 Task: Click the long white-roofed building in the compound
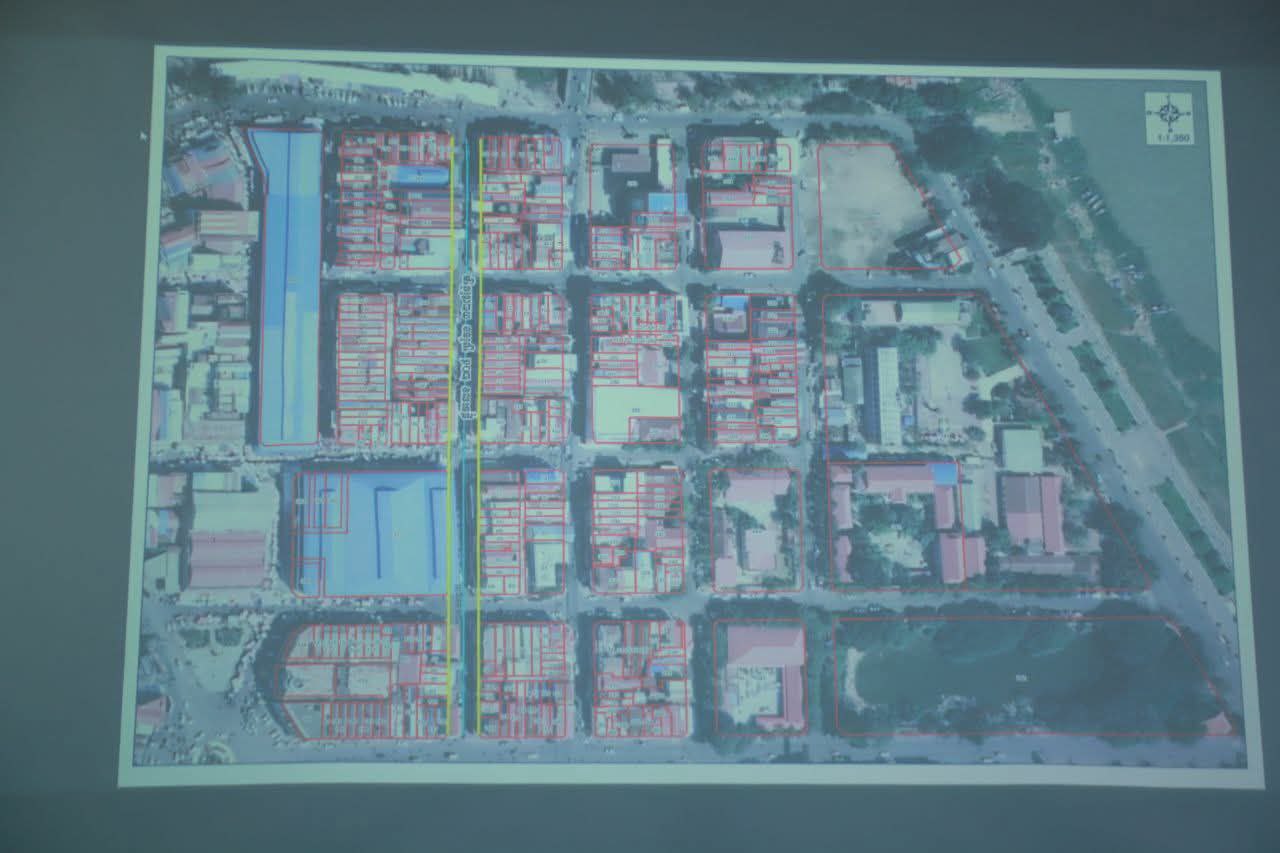[x=885, y=395]
